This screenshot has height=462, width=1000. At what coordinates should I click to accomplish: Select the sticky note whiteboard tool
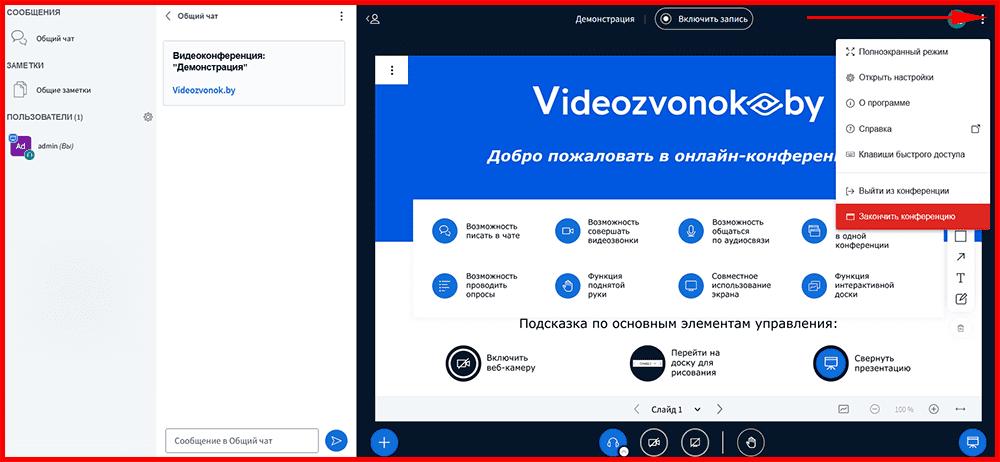pos(960,299)
